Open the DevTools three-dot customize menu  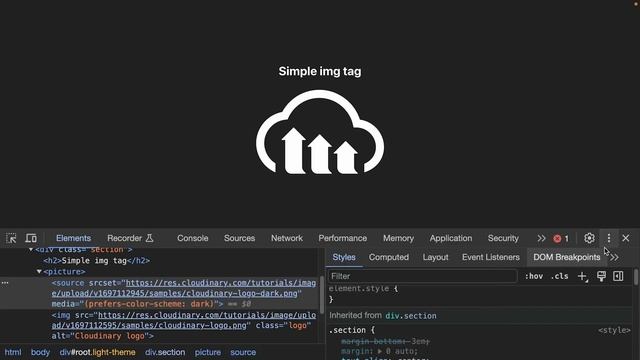click(x=609, y=238)
